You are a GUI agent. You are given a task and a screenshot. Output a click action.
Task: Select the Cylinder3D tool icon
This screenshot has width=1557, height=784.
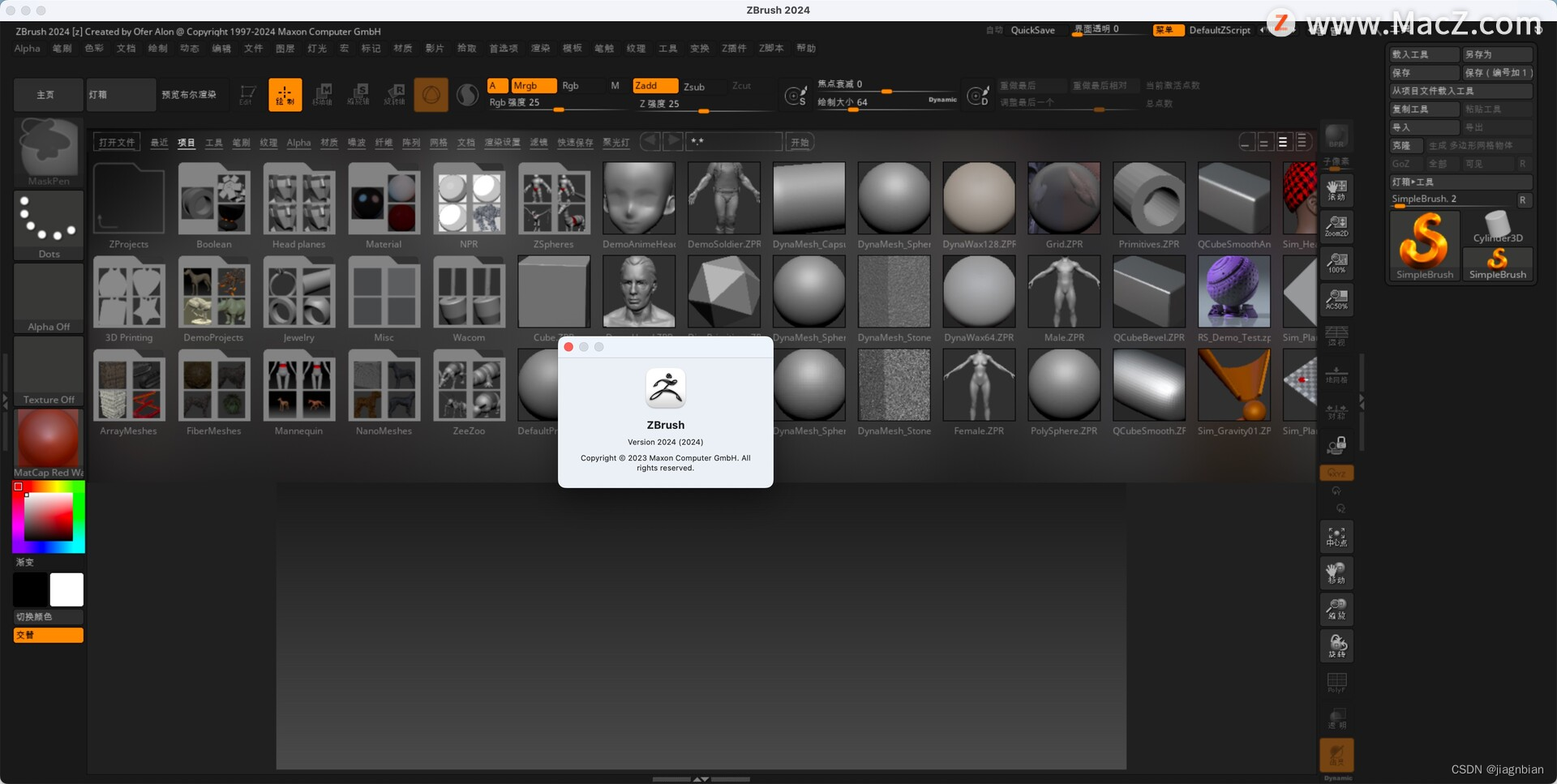pyautogui.click(x=1498, y=227)
